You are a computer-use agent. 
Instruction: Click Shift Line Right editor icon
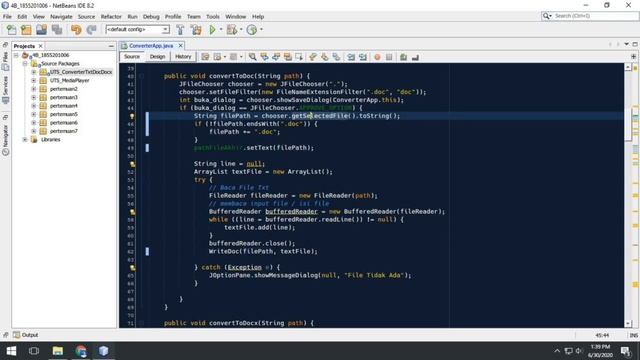pyautogui.click(x=363, y=57)
